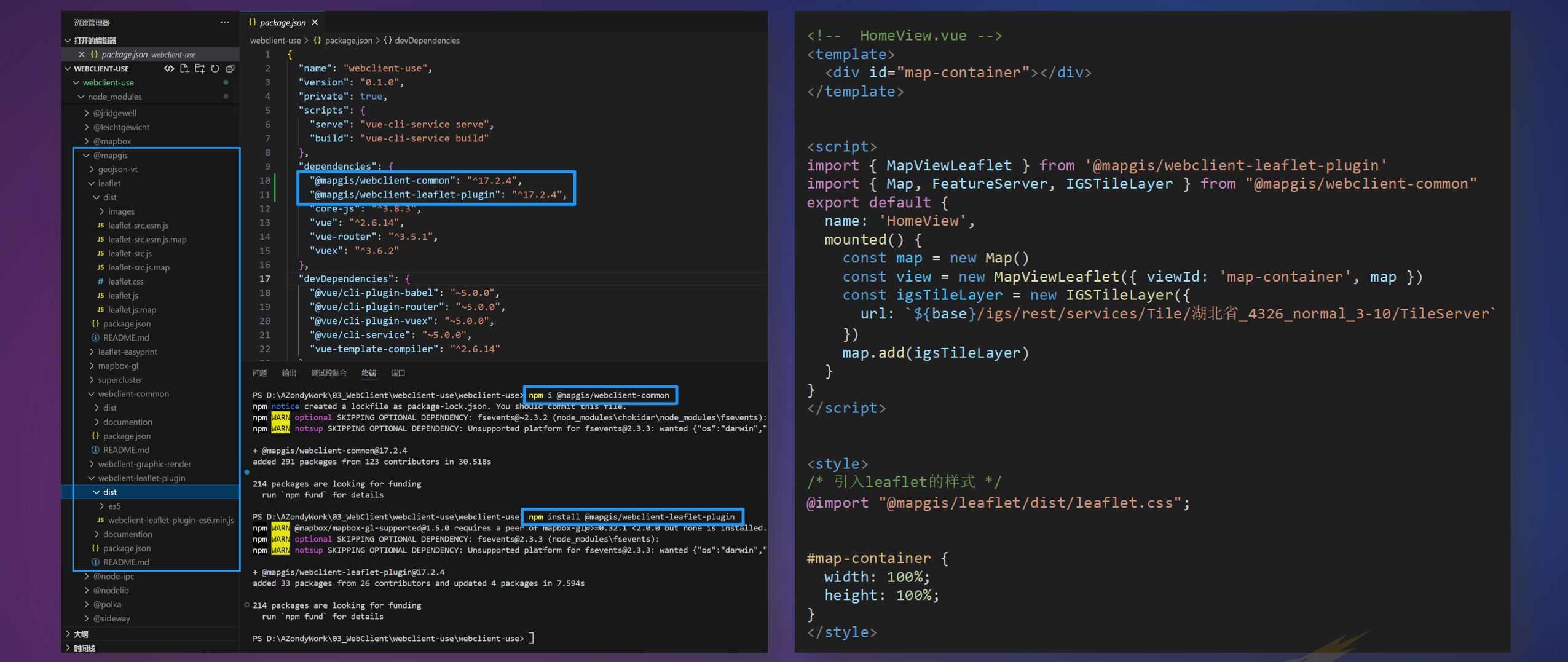Screen dimensions: 1568x662
Task: Expand the @jridgewell folder
Action: tap(87, 113)
